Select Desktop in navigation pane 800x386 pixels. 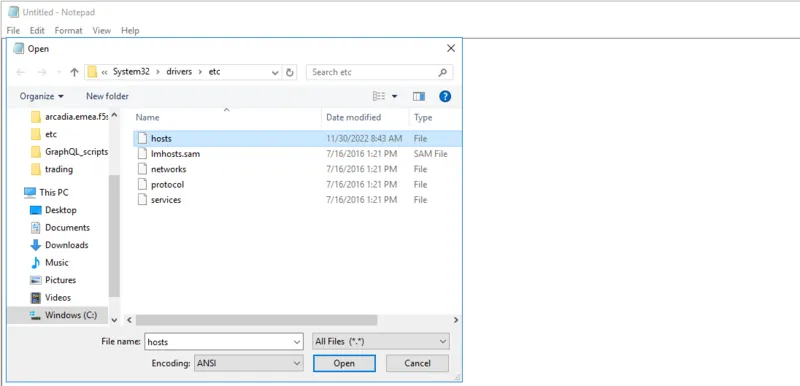[53, 210]
